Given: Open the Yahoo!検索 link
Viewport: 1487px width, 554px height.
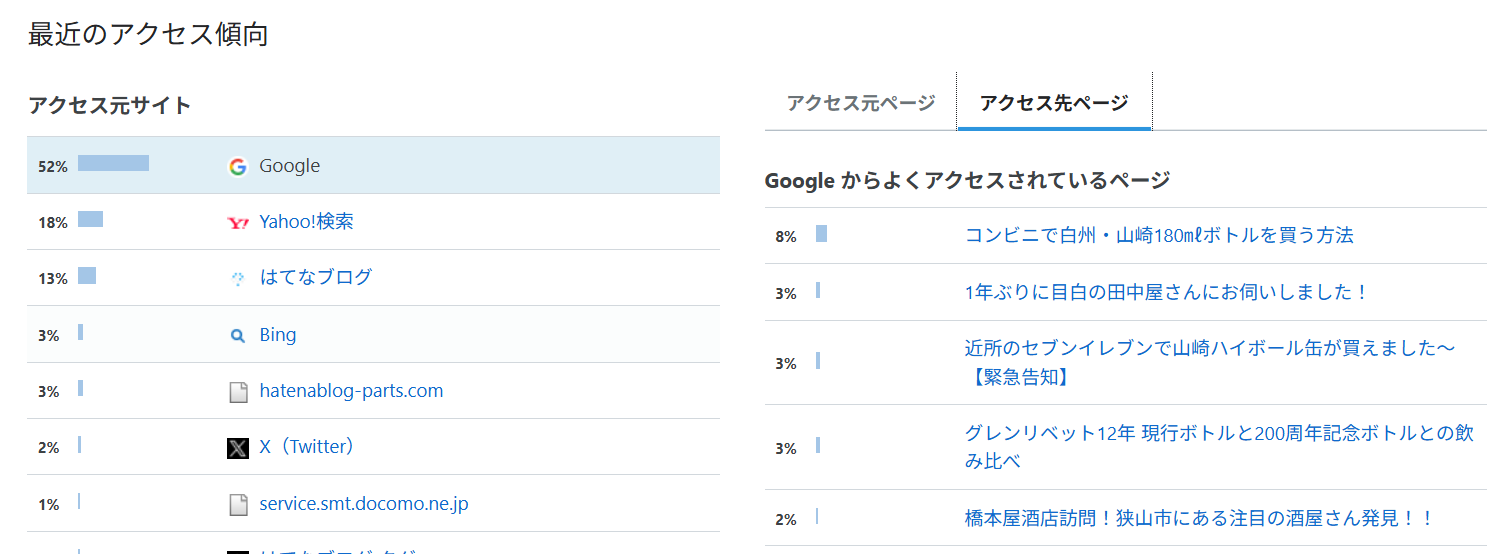Looking at the screenshot, I should (x=306, y=222).
